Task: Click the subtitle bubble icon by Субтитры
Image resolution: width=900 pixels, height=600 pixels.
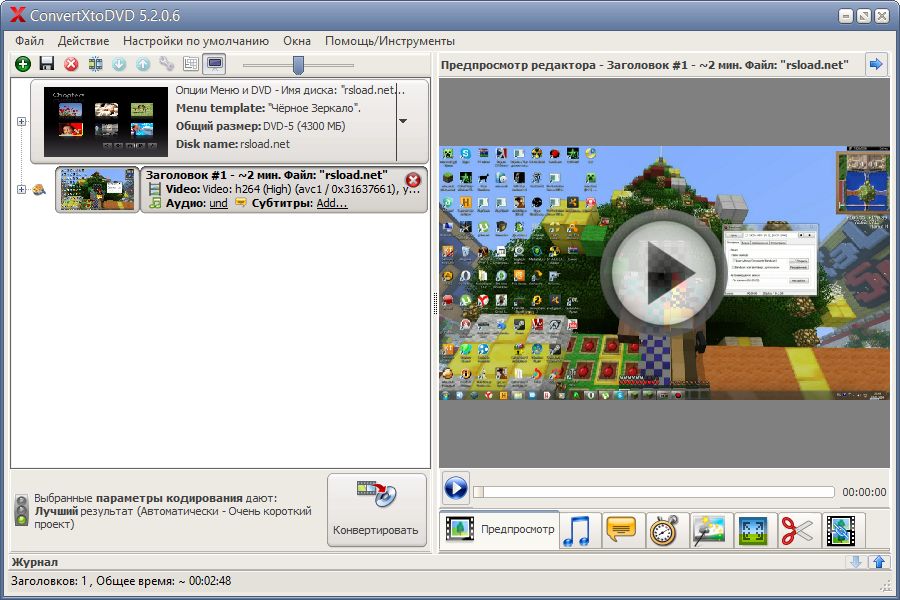Action: 240,203
